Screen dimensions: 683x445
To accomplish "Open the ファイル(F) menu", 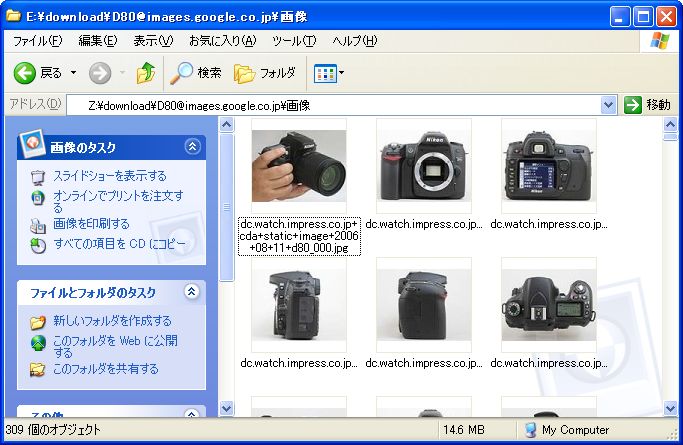I will coord(37,41).
